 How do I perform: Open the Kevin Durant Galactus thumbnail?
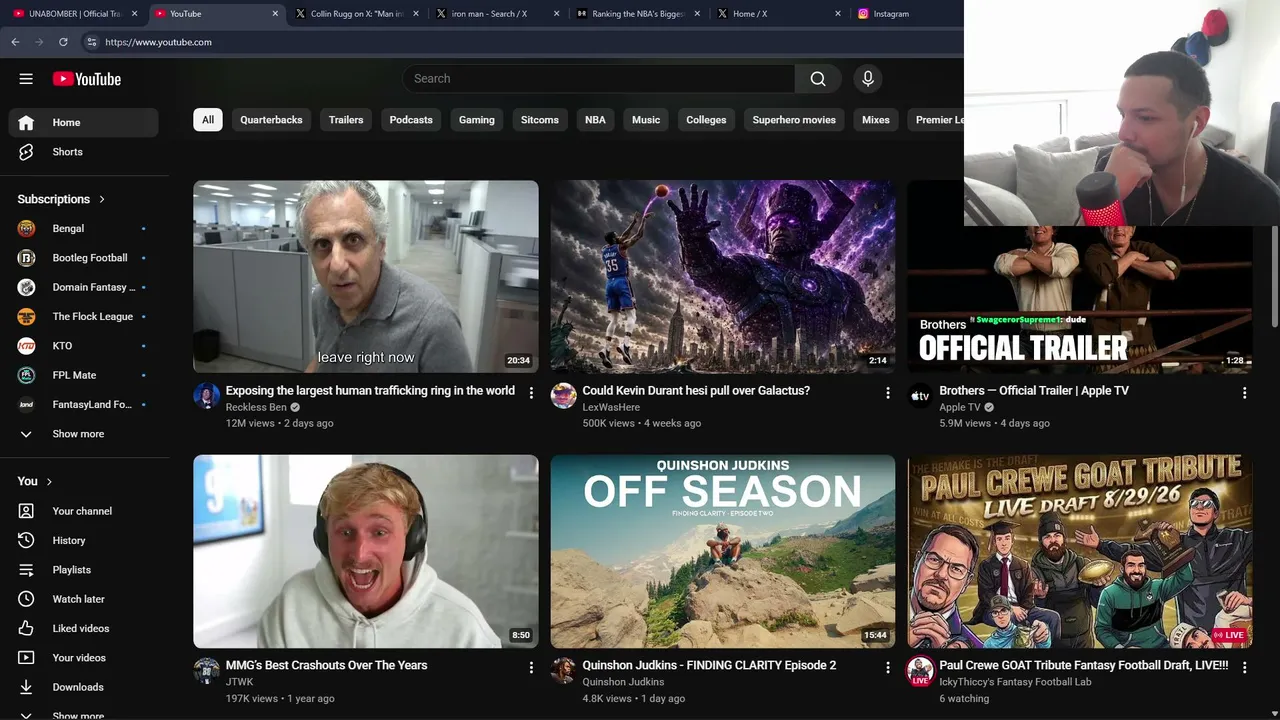(723, 277)
